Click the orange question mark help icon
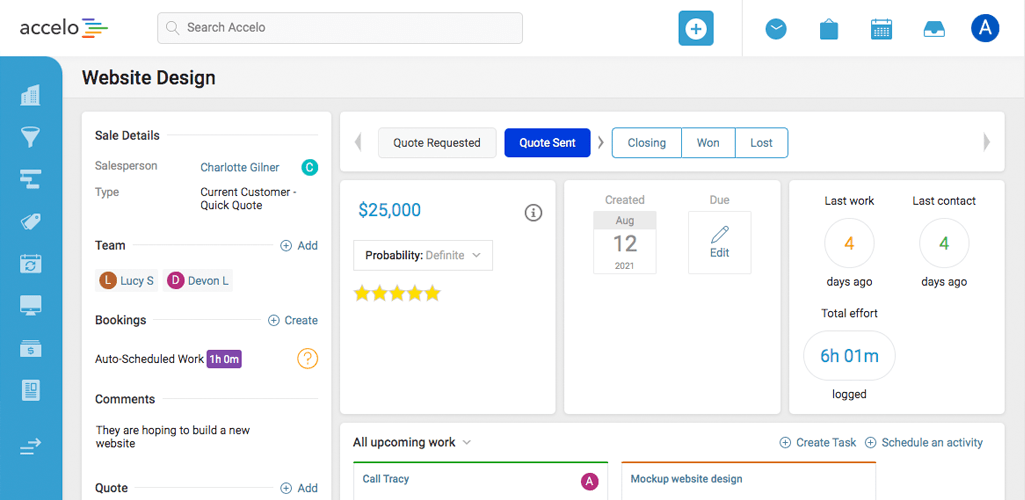Viewport: 1025px width, 500px height. click(x=307, y=358)
